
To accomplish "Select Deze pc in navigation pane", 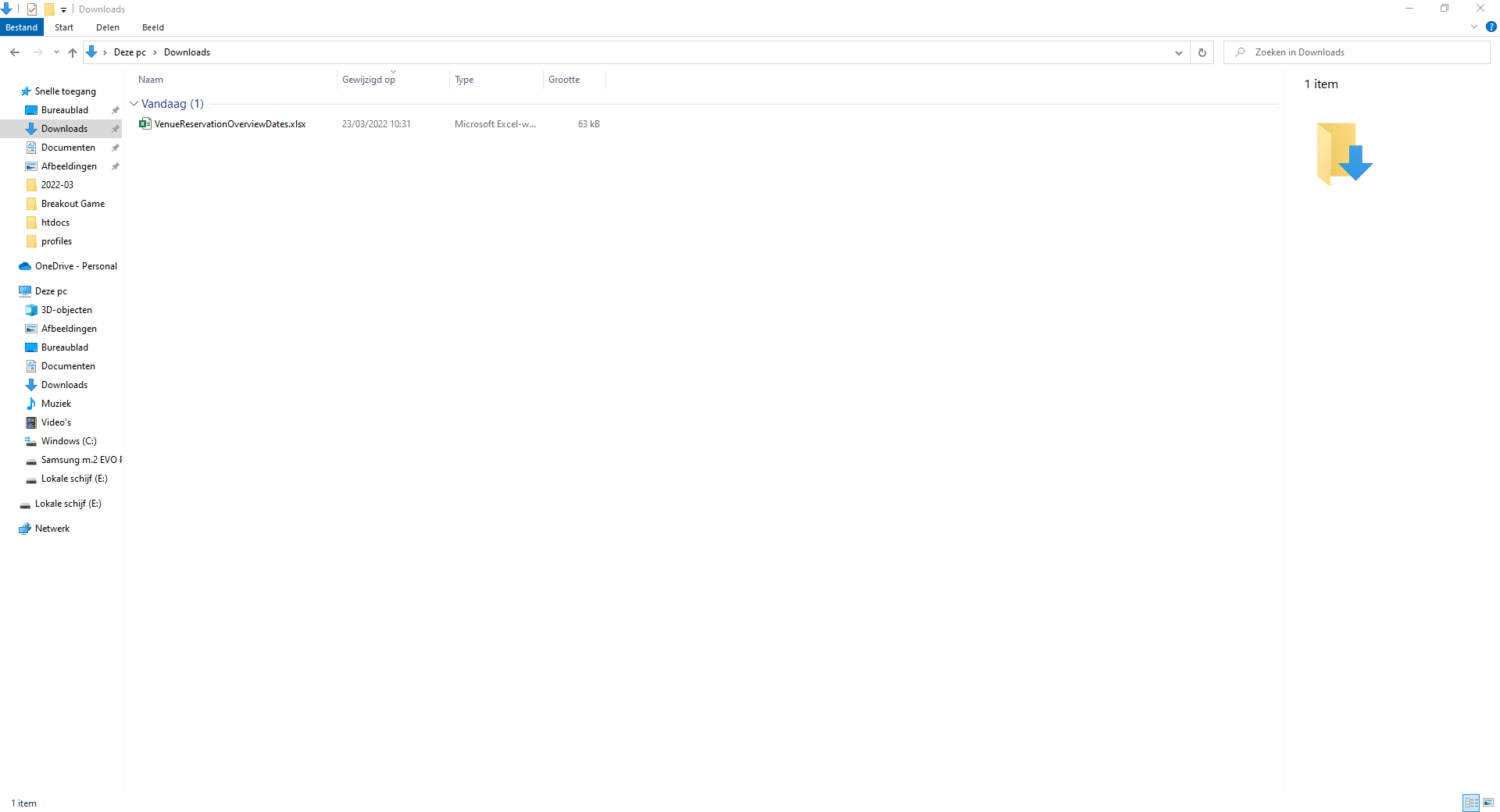I will click(51, 291).
